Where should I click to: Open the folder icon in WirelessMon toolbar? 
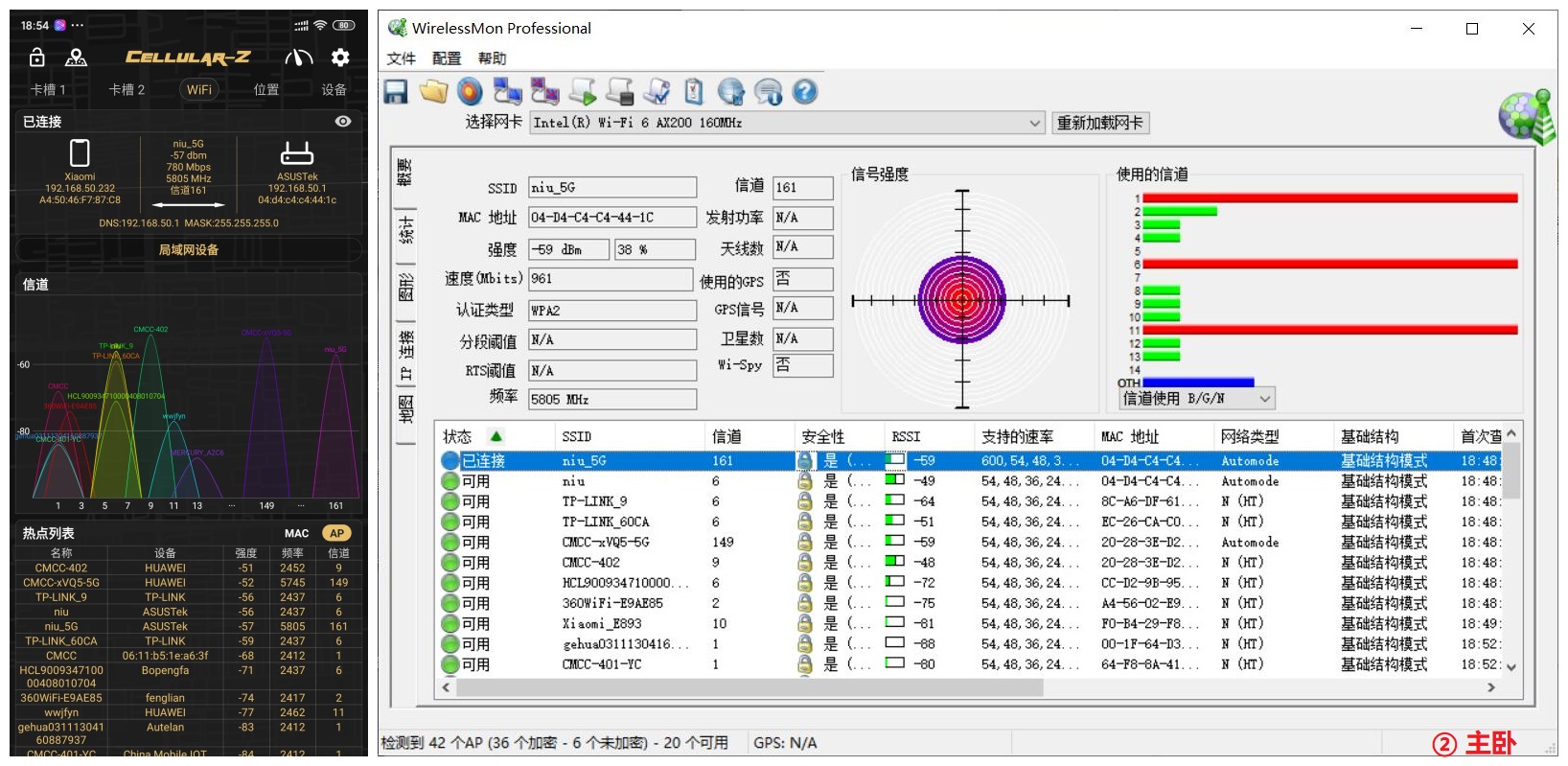click(x=433, y=92)
